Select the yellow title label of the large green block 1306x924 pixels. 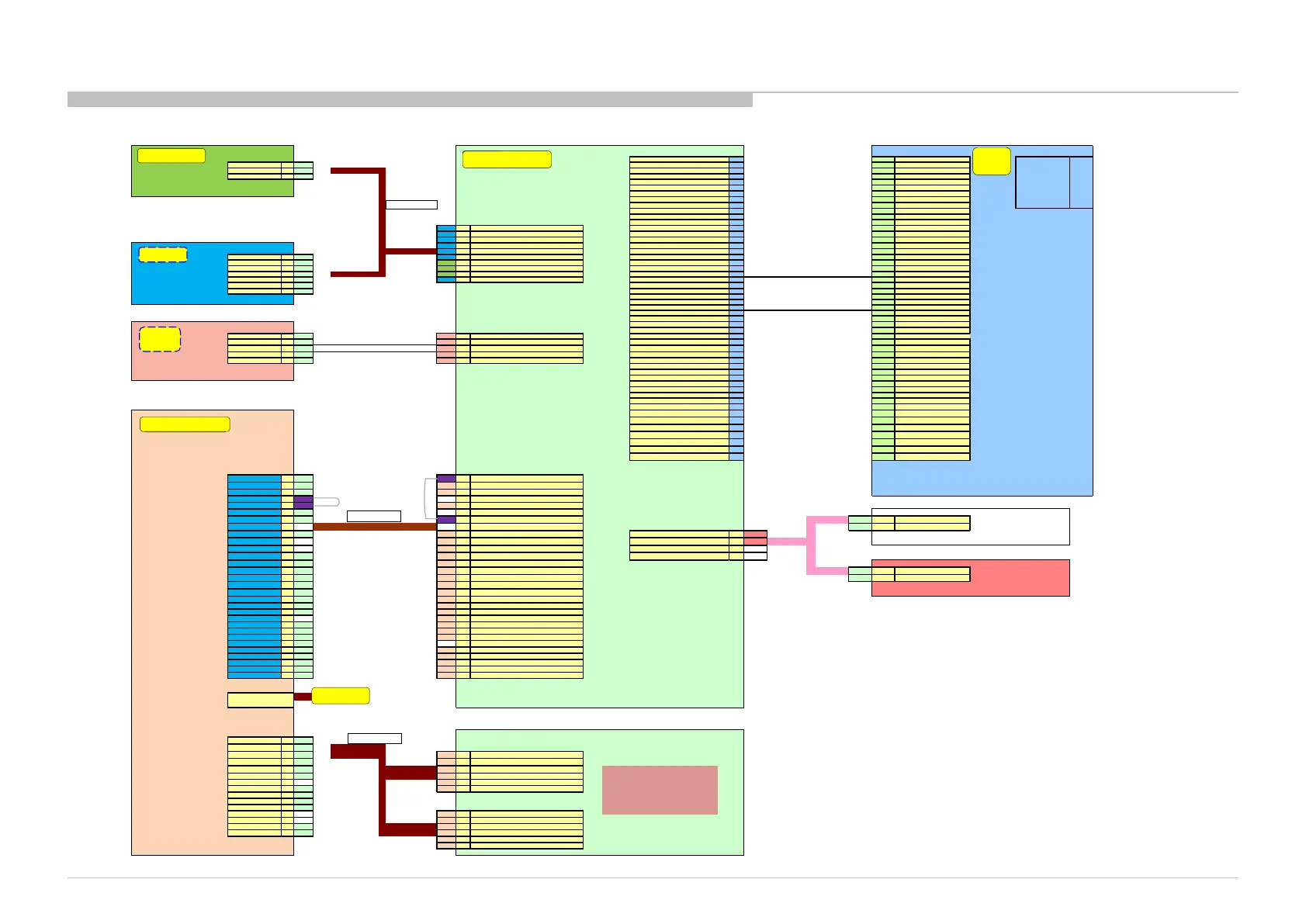507,160
